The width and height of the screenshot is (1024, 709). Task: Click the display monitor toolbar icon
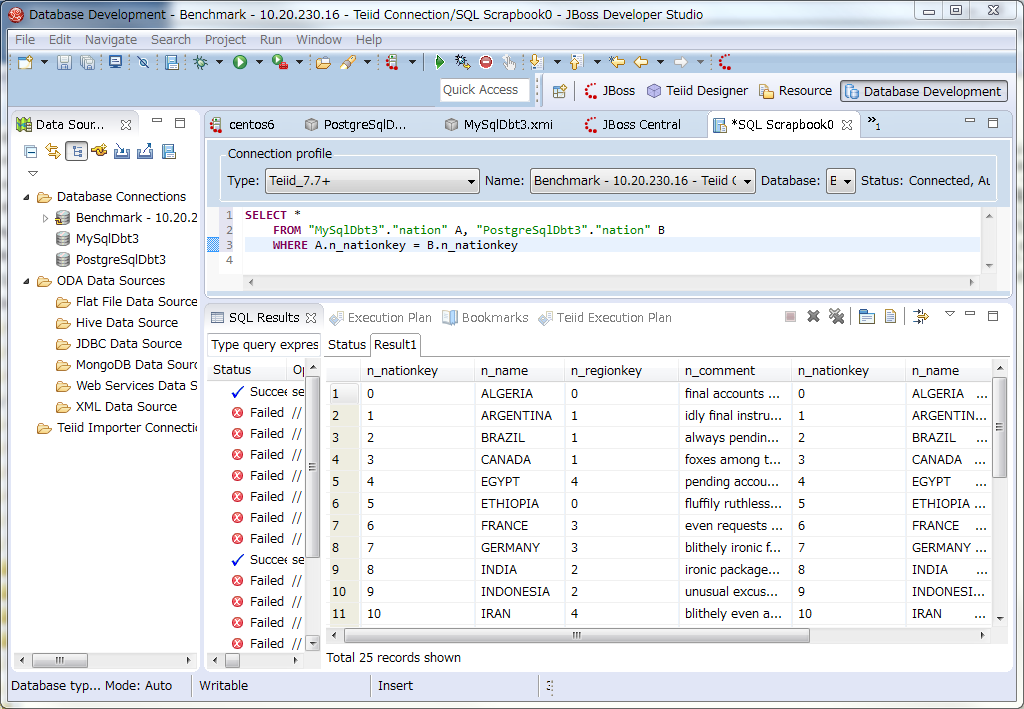coord(116,63)
